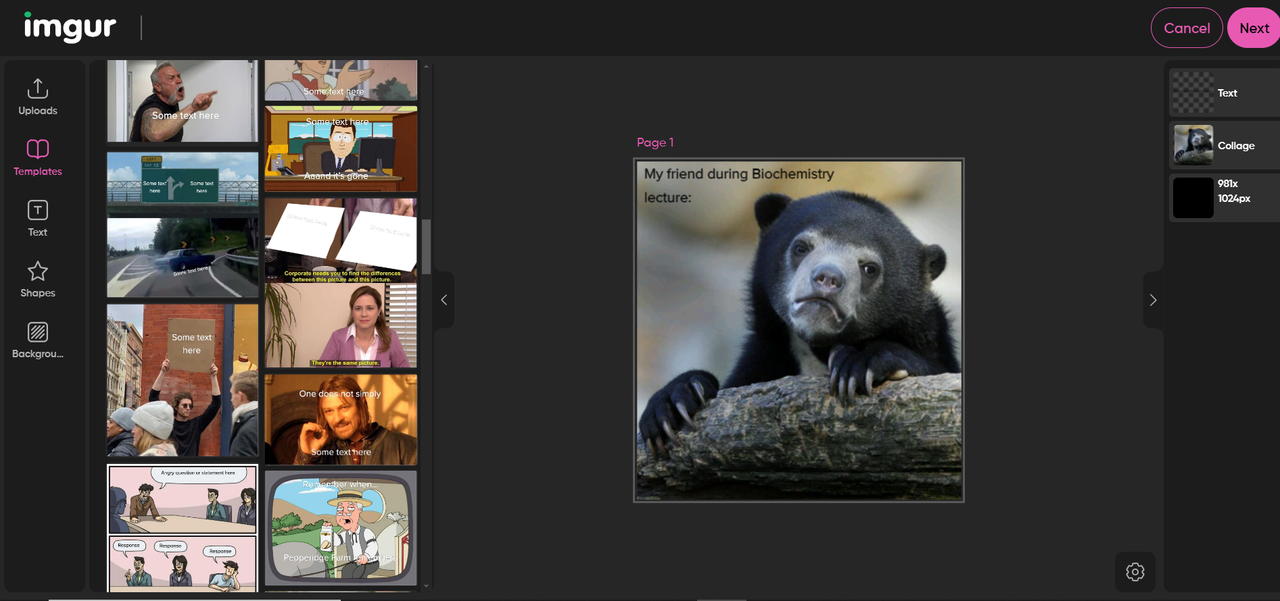Image resolution: width=1280 pixels, height=601 pixels.
Task: Click the templates list scrollbar thumb
Action: click(x=427, y=247)
